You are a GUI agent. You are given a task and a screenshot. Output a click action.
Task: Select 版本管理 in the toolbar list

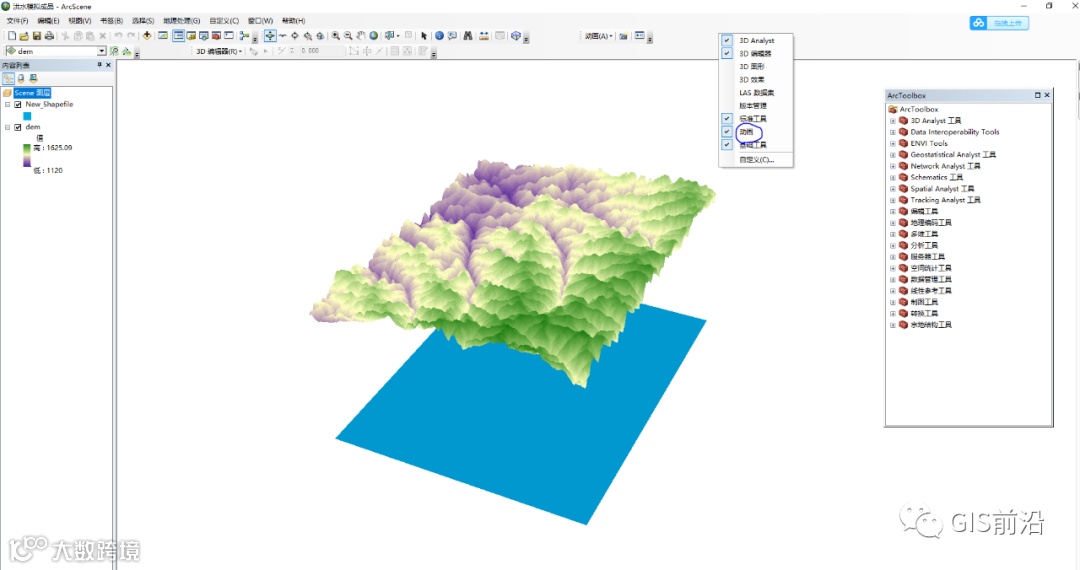coord(753,106)
